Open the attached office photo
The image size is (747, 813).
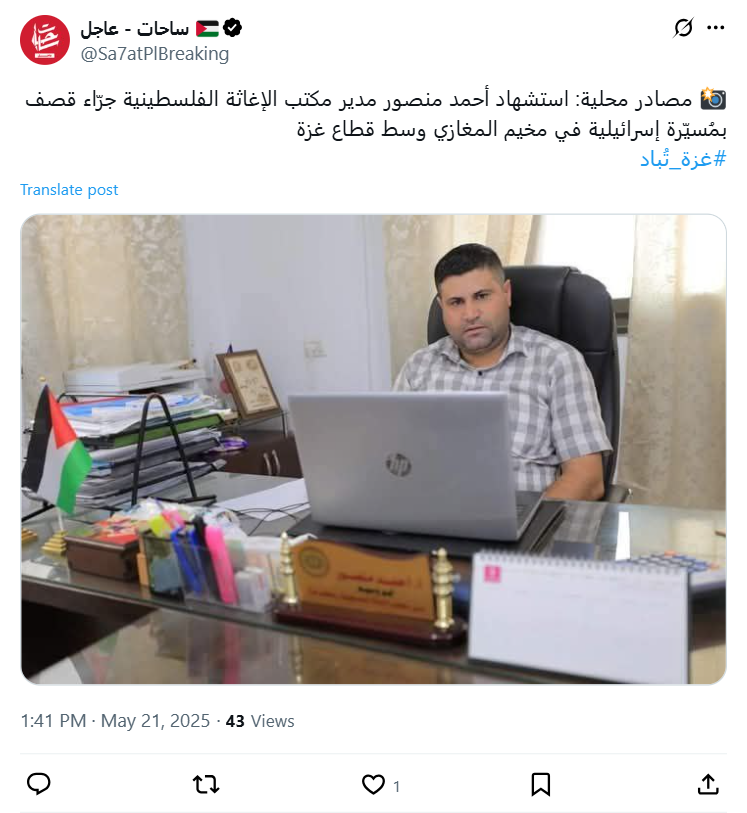click(x=373, y=450)
